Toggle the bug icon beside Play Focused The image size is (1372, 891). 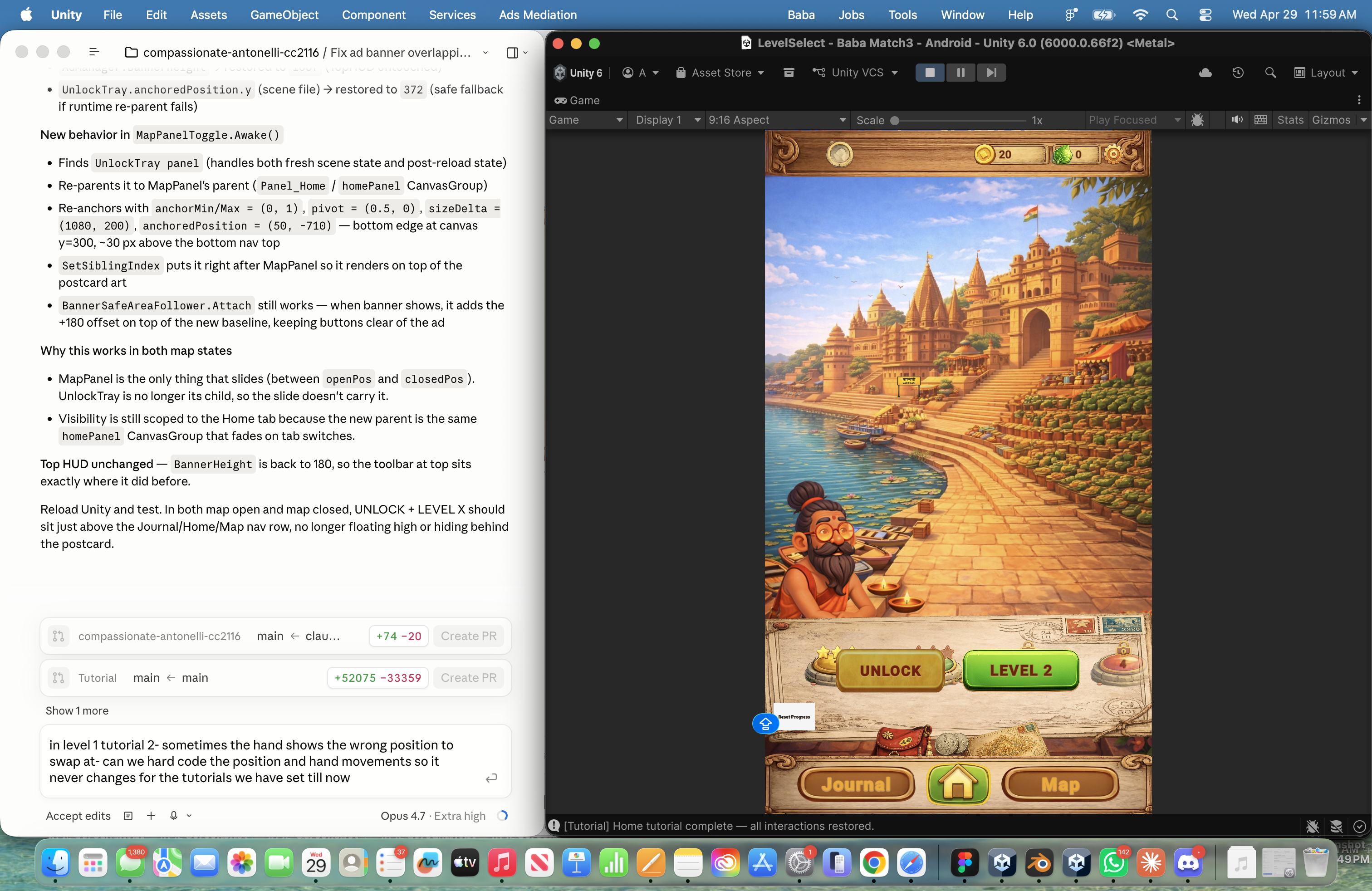click(x=1197, y=120)
